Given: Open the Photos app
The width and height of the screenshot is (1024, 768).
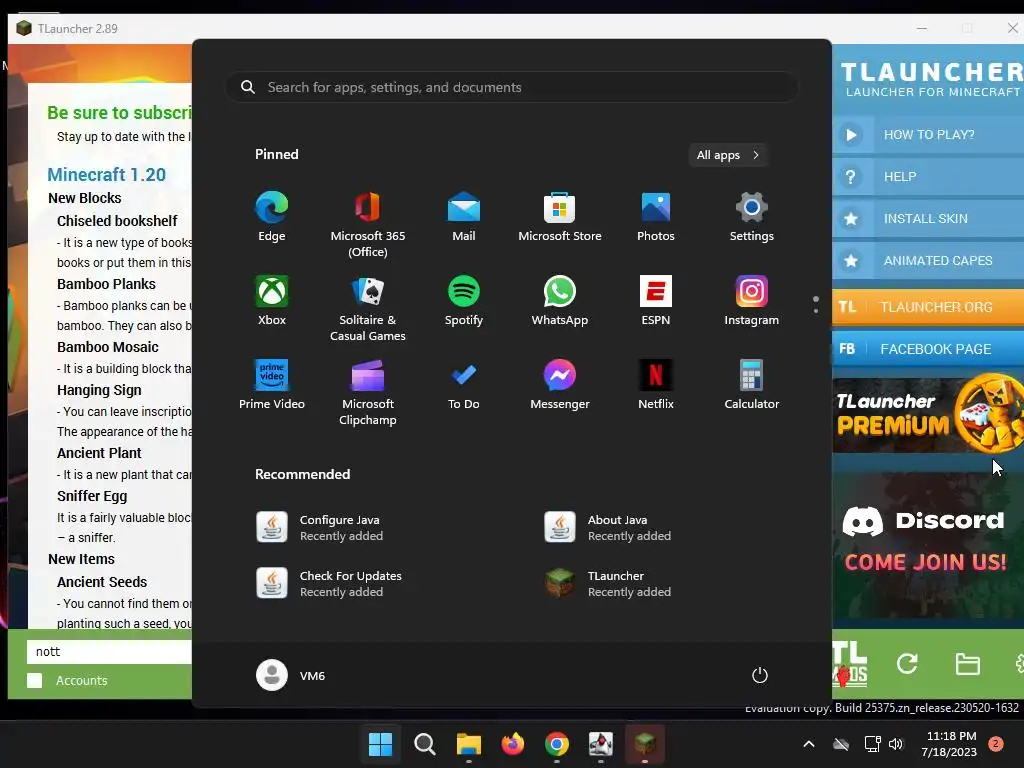Looking at the screenshot, I should (x=656, y=217).
